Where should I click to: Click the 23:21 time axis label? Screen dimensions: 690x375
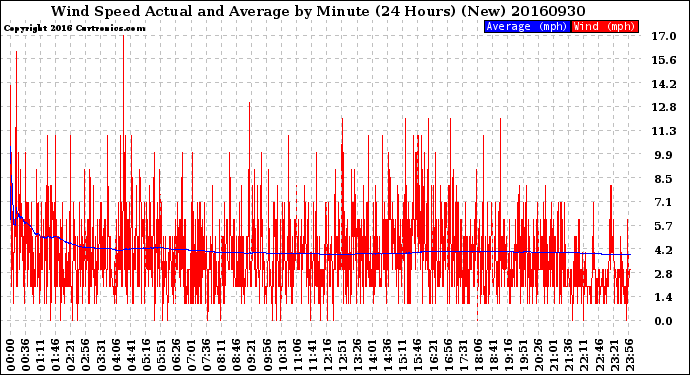tap(613, 355)
